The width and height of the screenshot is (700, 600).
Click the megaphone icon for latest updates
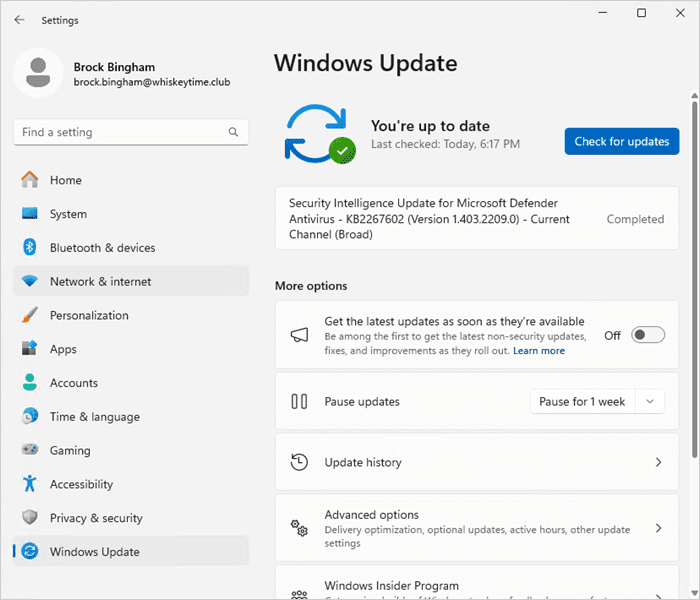point(299,335)
